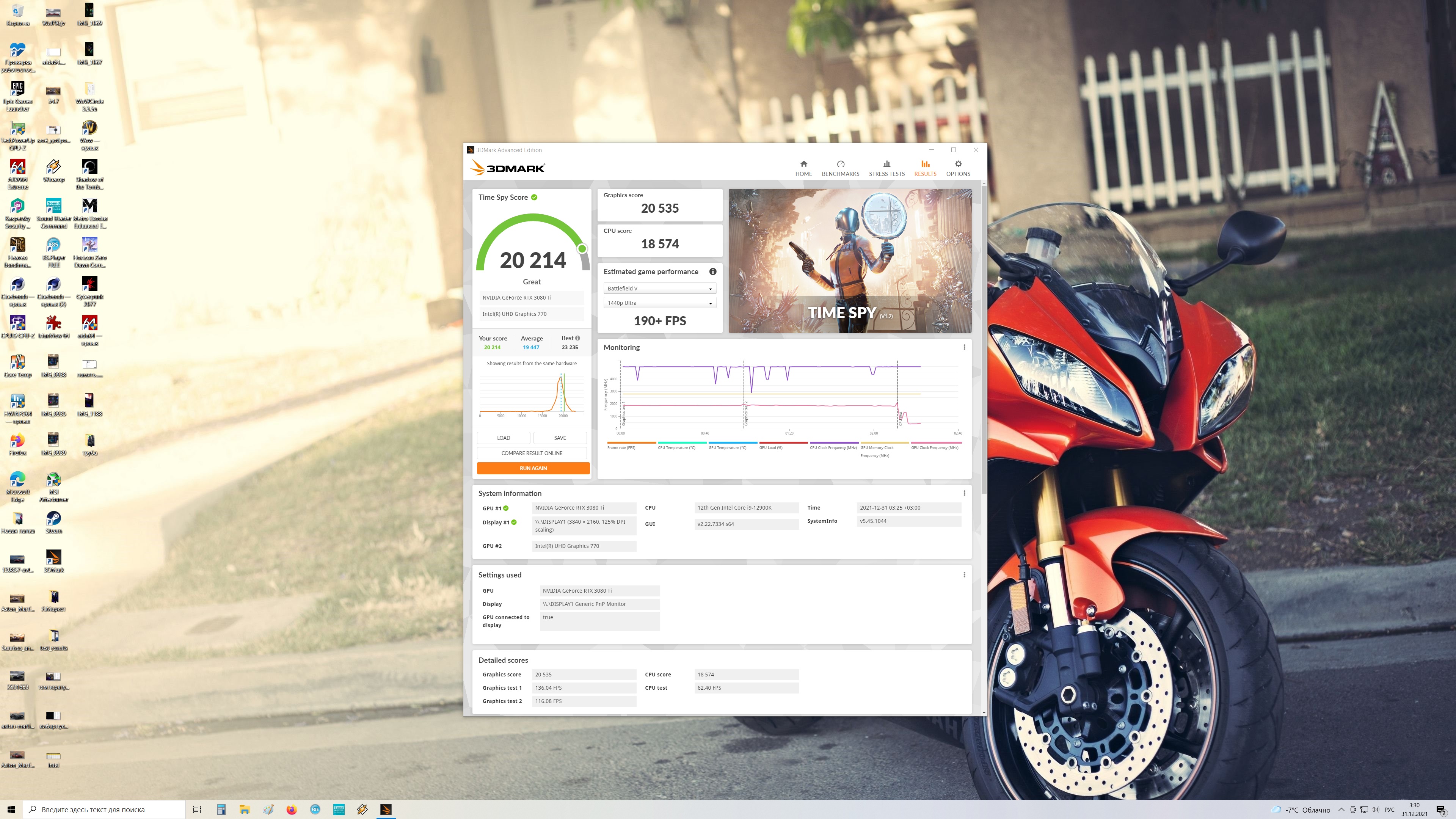This screenshot has width=1456, height=819.
Task: Click the 3DMark window vertical scrollbar
Action: [x=984, y=339]
